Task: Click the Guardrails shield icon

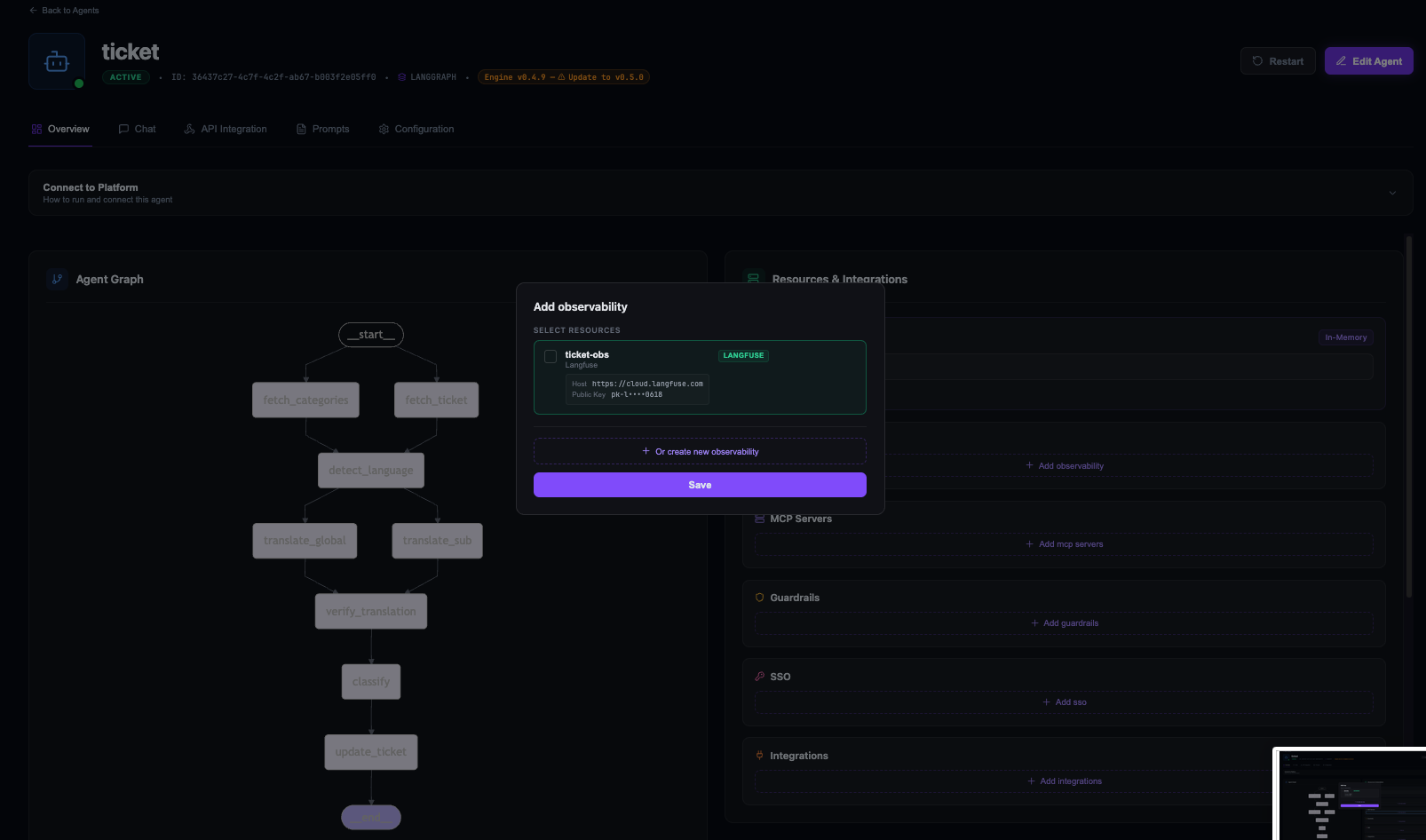Action: click(759, 598)
